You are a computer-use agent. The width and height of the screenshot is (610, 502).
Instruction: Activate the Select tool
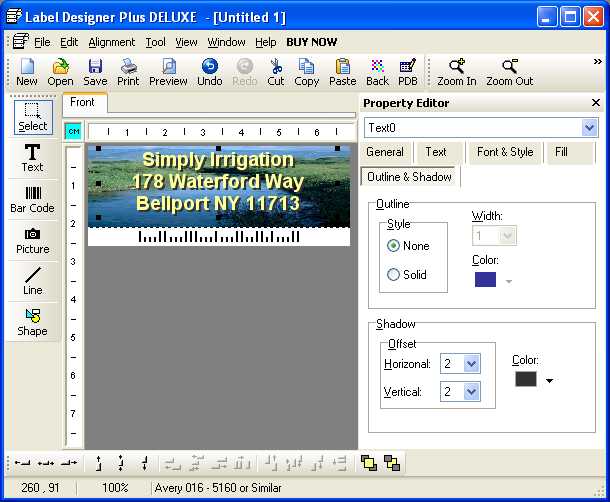pos(33,117)
